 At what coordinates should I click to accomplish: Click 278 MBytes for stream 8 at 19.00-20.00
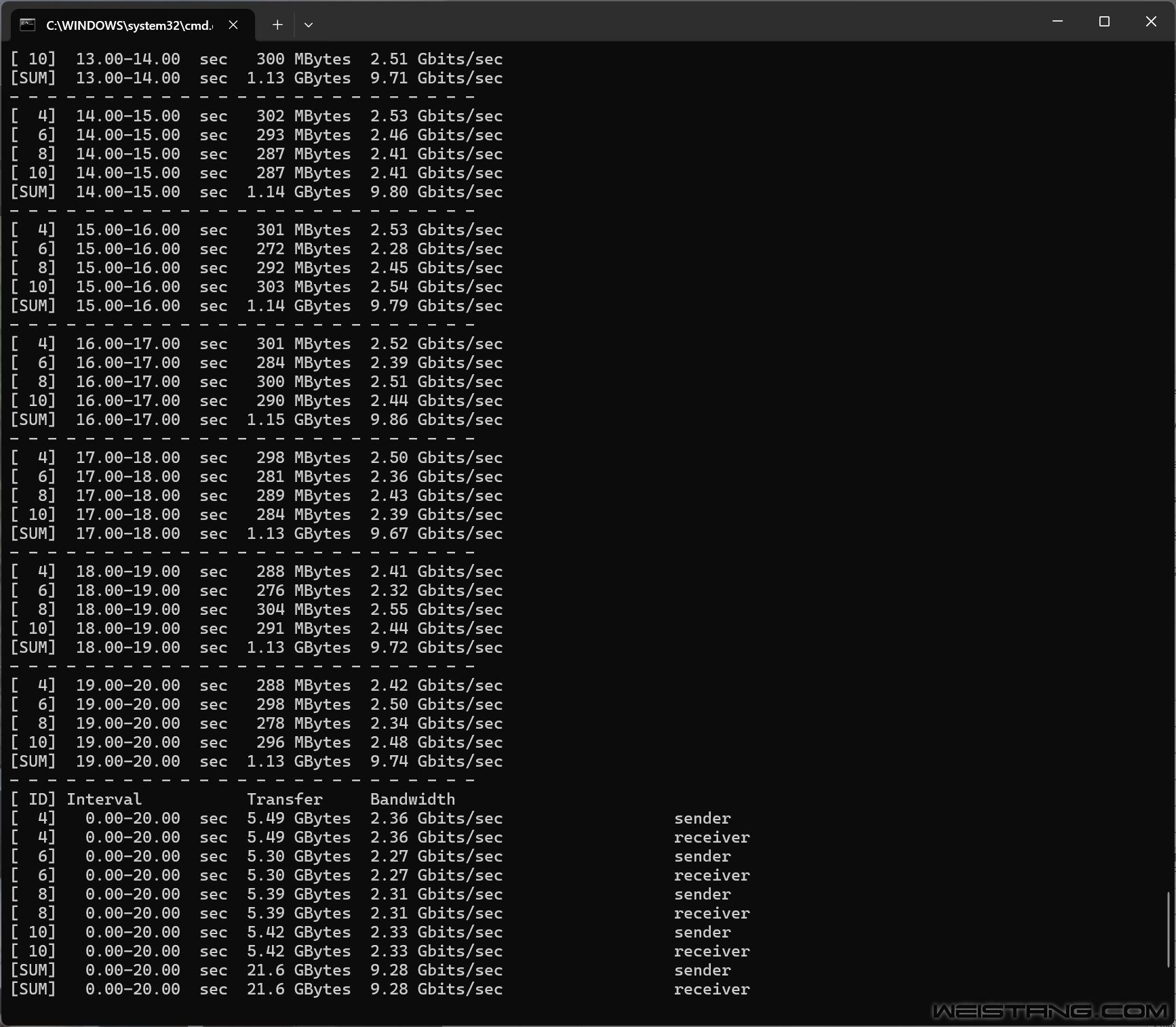[x=304, y=723]
